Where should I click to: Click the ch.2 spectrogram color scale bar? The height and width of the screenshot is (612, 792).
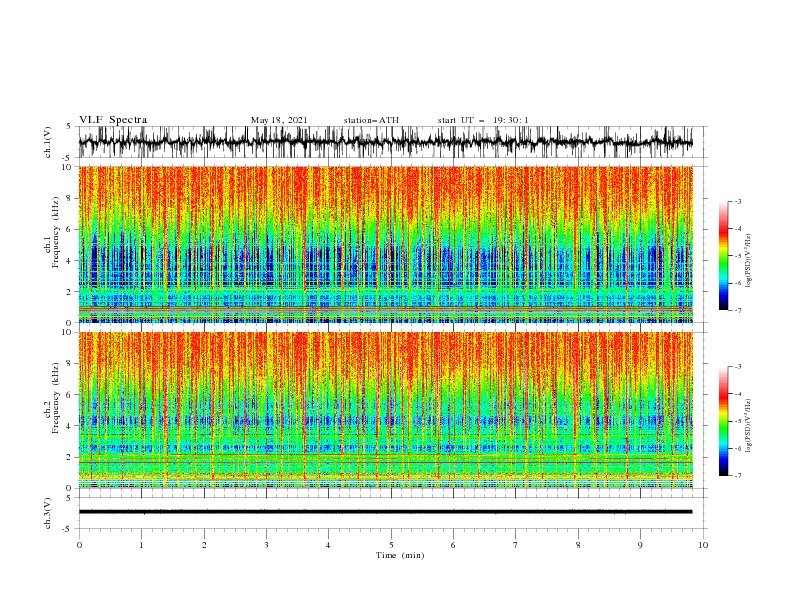(x=723, y=421)
